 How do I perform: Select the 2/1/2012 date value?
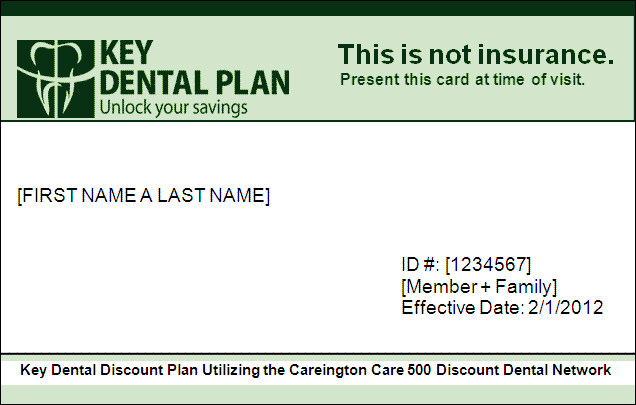click(x=566, y=307)
